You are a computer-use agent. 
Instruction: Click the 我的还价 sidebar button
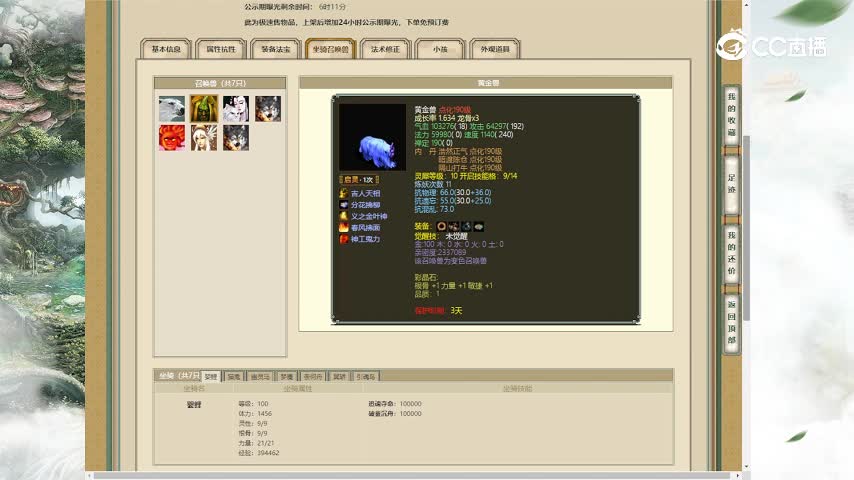(731, 253)
